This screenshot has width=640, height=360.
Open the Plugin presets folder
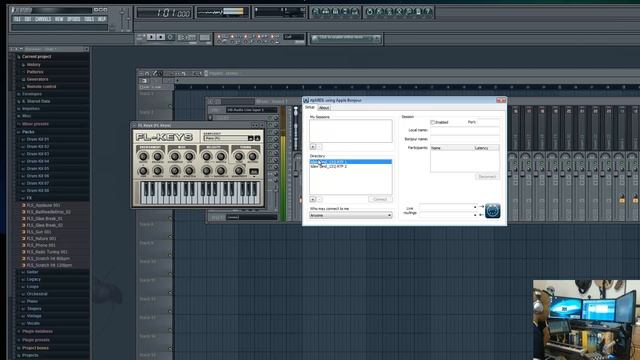click(x=36, y=340)
